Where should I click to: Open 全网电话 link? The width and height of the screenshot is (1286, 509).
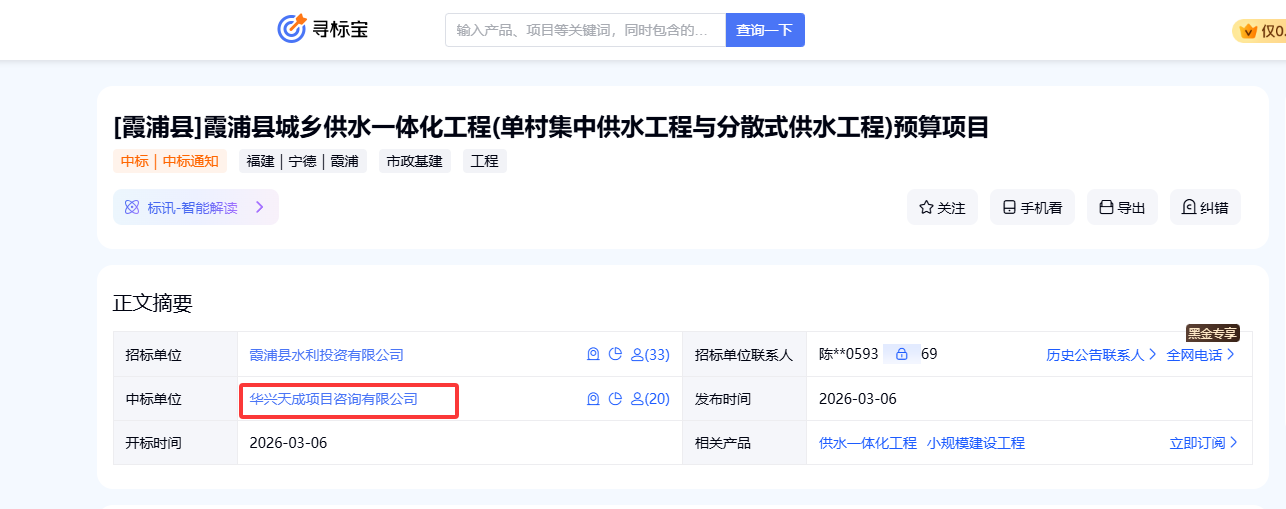(x=1201, y=355)
